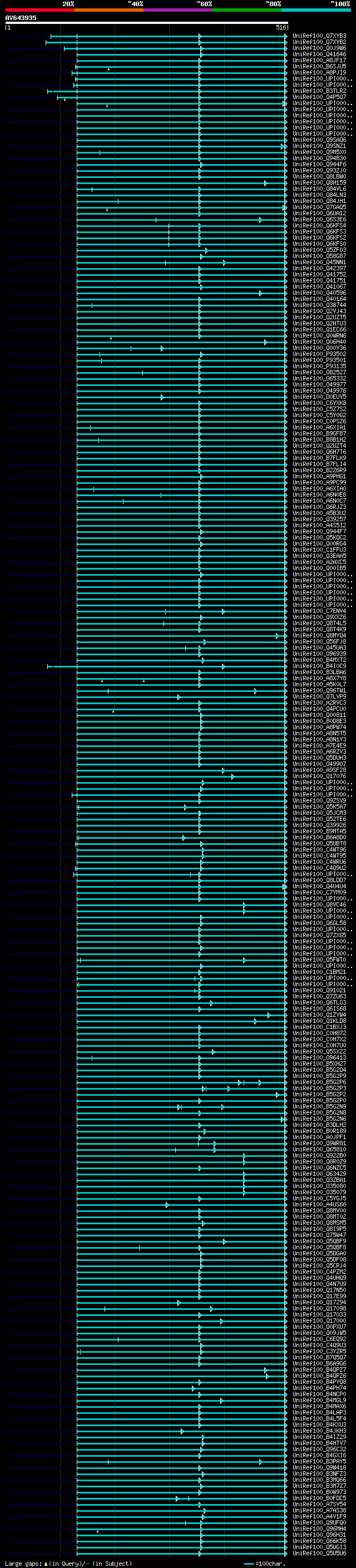Select hit label UniRef100_B5G2N9

319,1106
